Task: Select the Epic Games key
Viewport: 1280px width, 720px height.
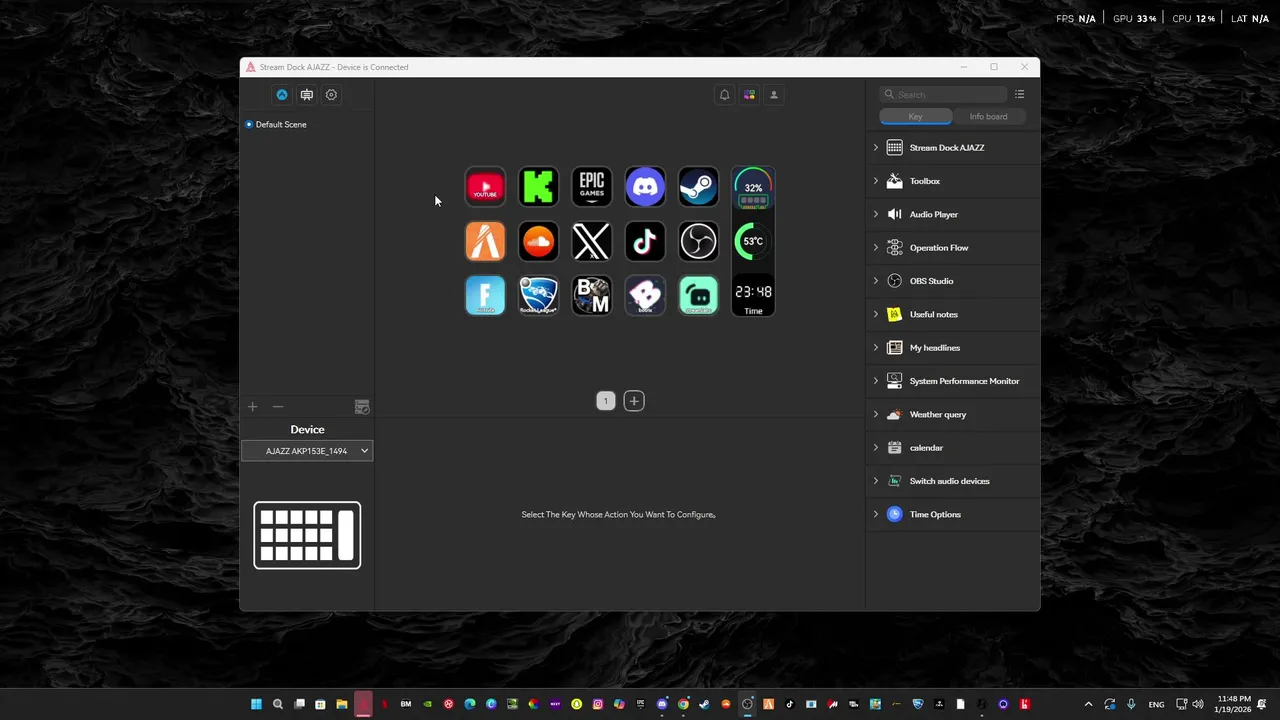Action: 592,187
